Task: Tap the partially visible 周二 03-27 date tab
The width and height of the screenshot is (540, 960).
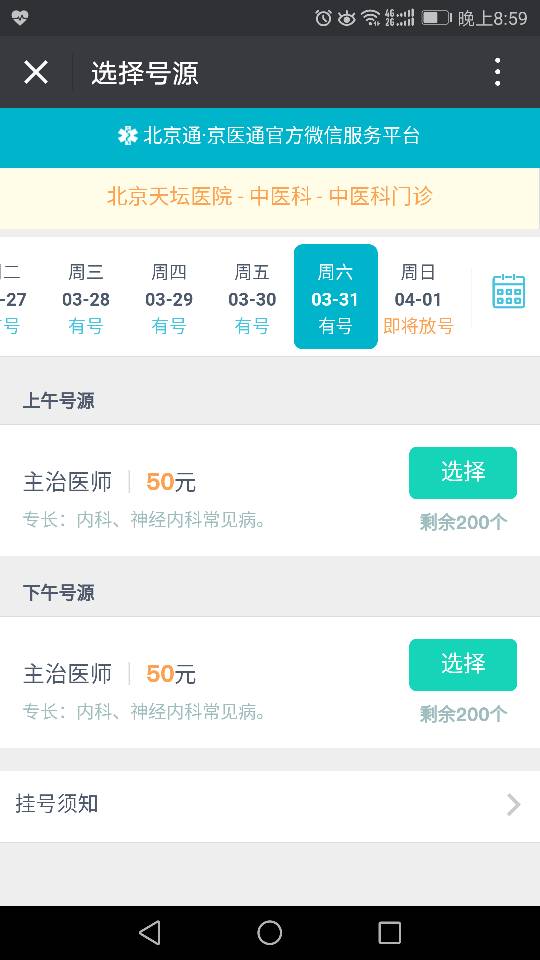Action: [13, 298]
